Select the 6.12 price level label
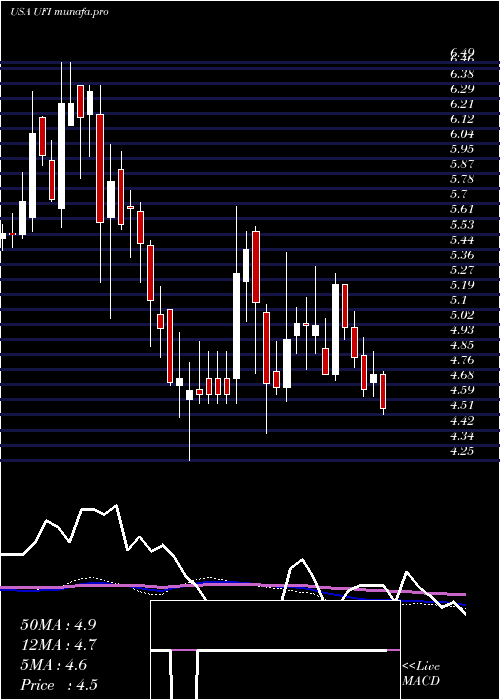The height and width of the screenshot is (700, 500). (462, 119)
